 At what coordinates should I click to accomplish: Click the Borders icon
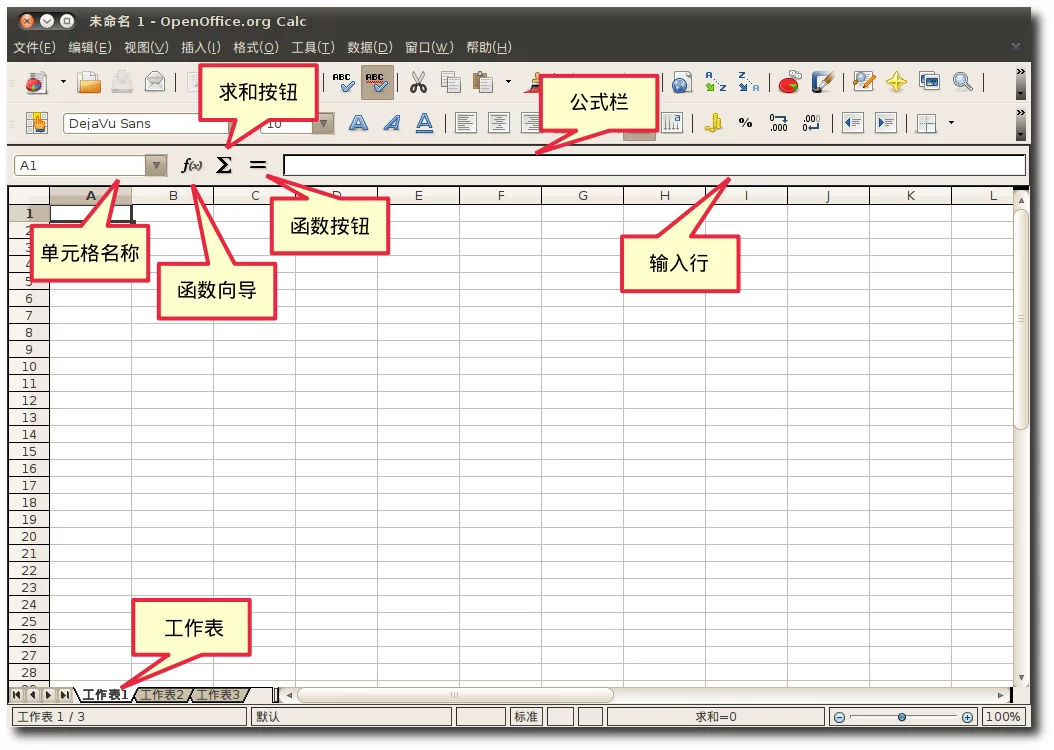tap(927, 123)
